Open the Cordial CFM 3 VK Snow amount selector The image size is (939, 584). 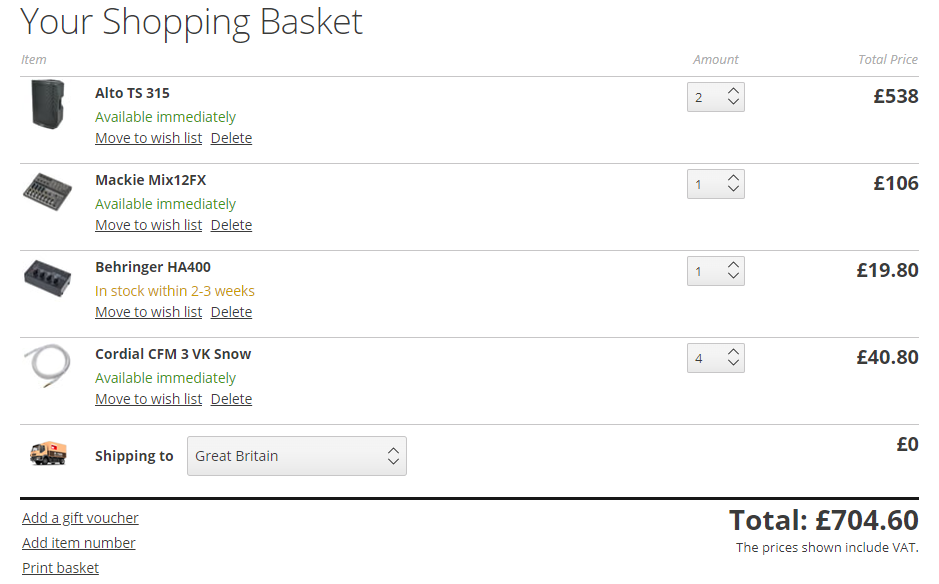[x=716, y=358]
